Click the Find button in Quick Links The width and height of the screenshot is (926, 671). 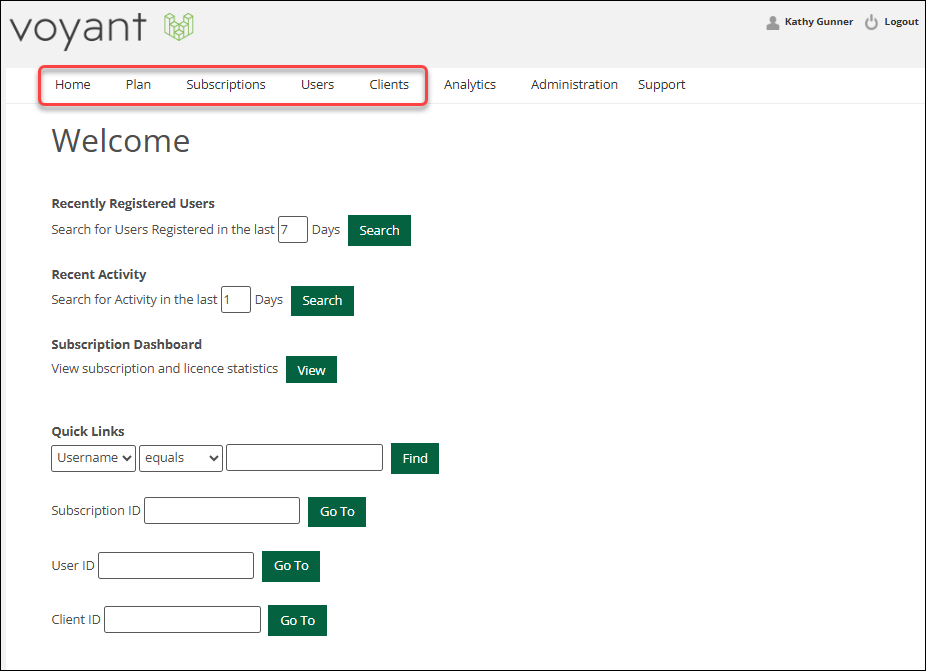pyautogui.click(x=415, y=458)
